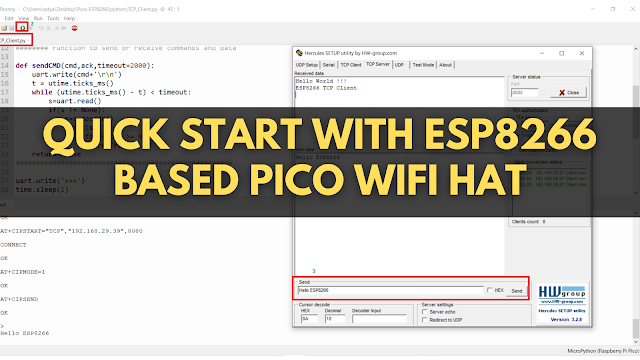Click the Port field showing 8080

(524, 93)
